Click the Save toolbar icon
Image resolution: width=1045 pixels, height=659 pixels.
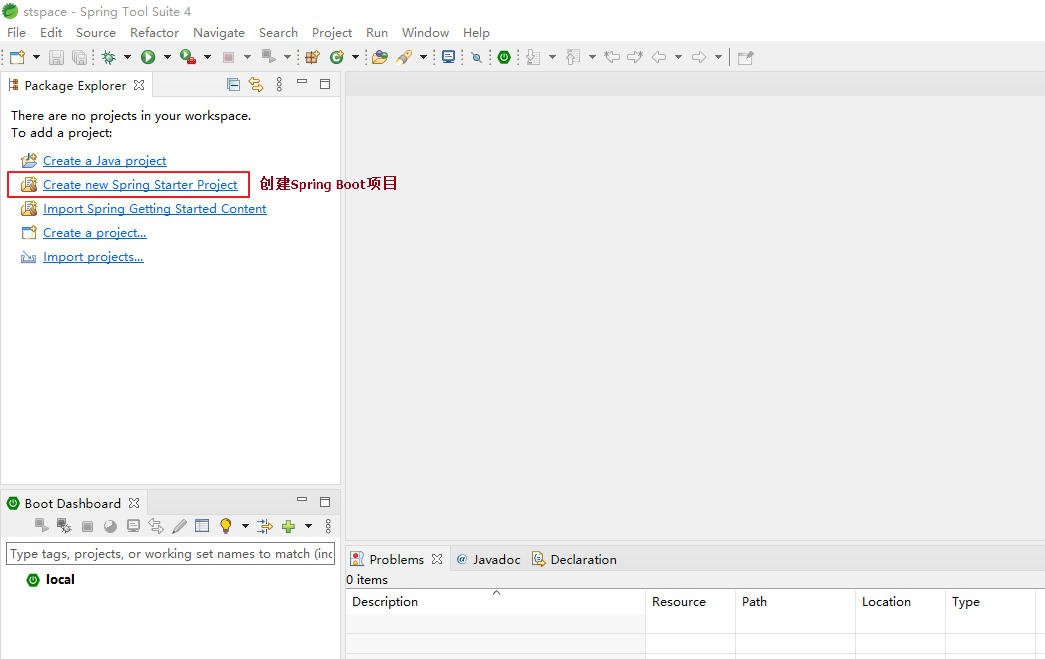tap(56, 57)
